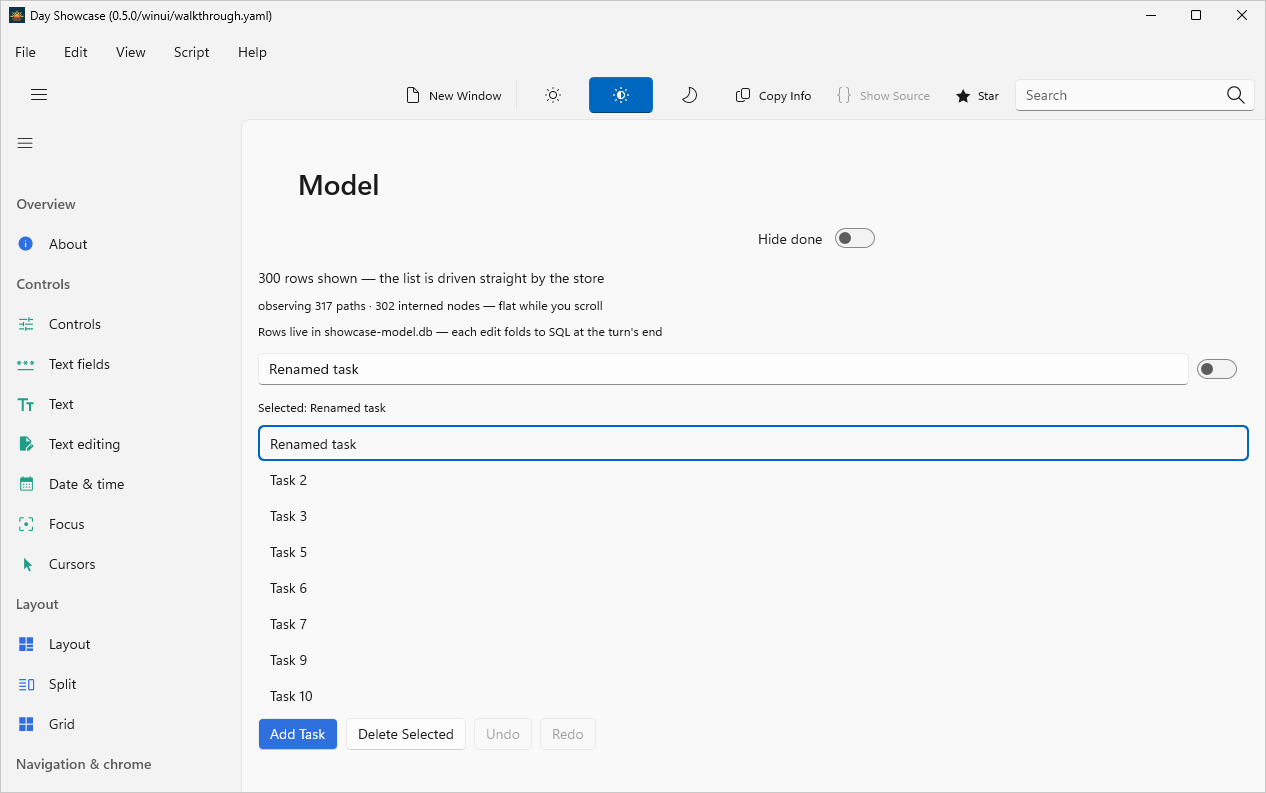Screen dimensions: 1266x793
Task: Open the Help menu
Action: 253,52
